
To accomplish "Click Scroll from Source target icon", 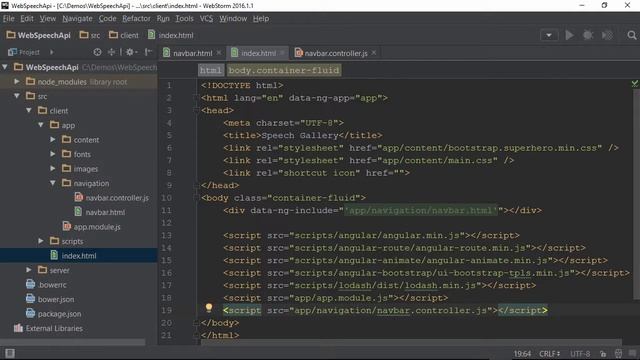I will [97, 52].
